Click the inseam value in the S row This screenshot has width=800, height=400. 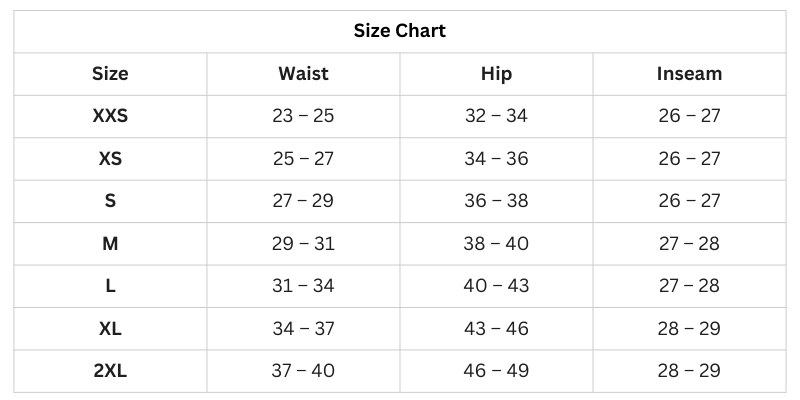tap(689, 201)
